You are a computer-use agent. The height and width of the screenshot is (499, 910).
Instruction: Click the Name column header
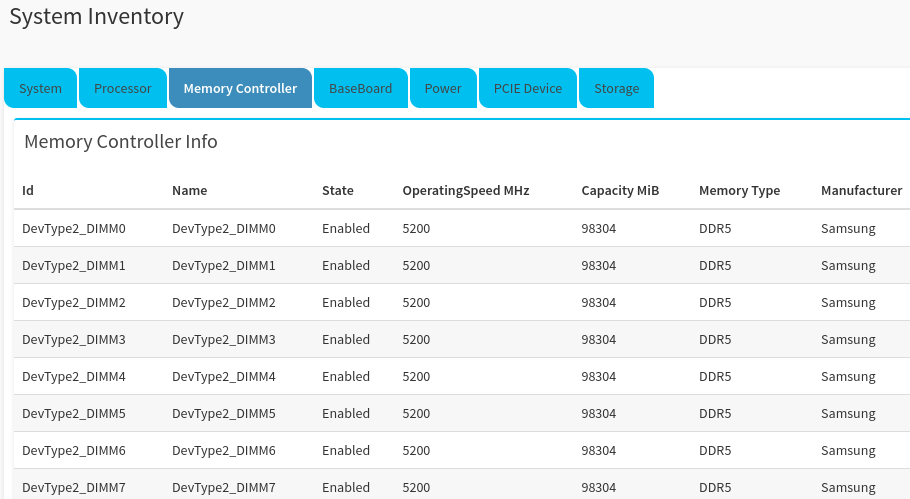189,190
